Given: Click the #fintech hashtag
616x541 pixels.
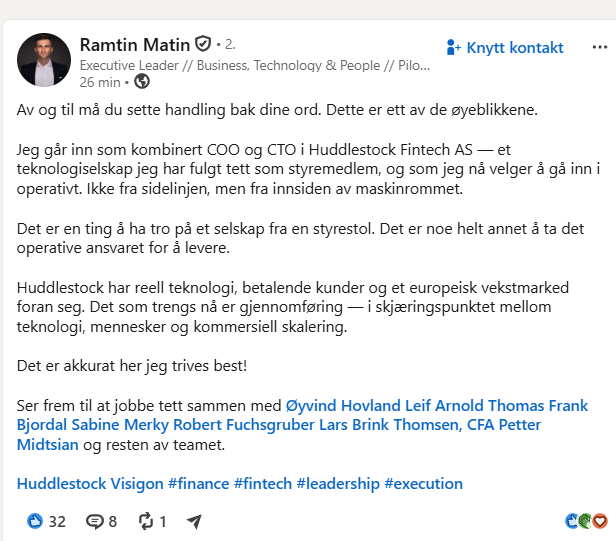Looking at the screenshot, I should (x=263, y=484).
